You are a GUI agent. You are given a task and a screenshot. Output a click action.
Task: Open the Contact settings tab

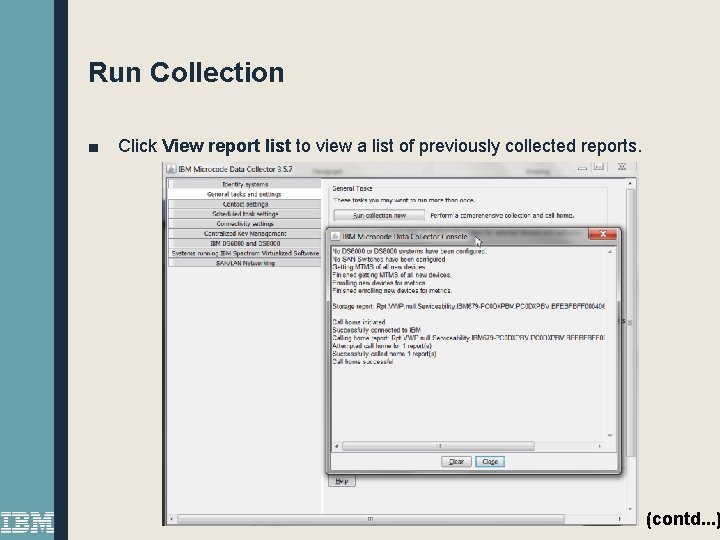245,204
